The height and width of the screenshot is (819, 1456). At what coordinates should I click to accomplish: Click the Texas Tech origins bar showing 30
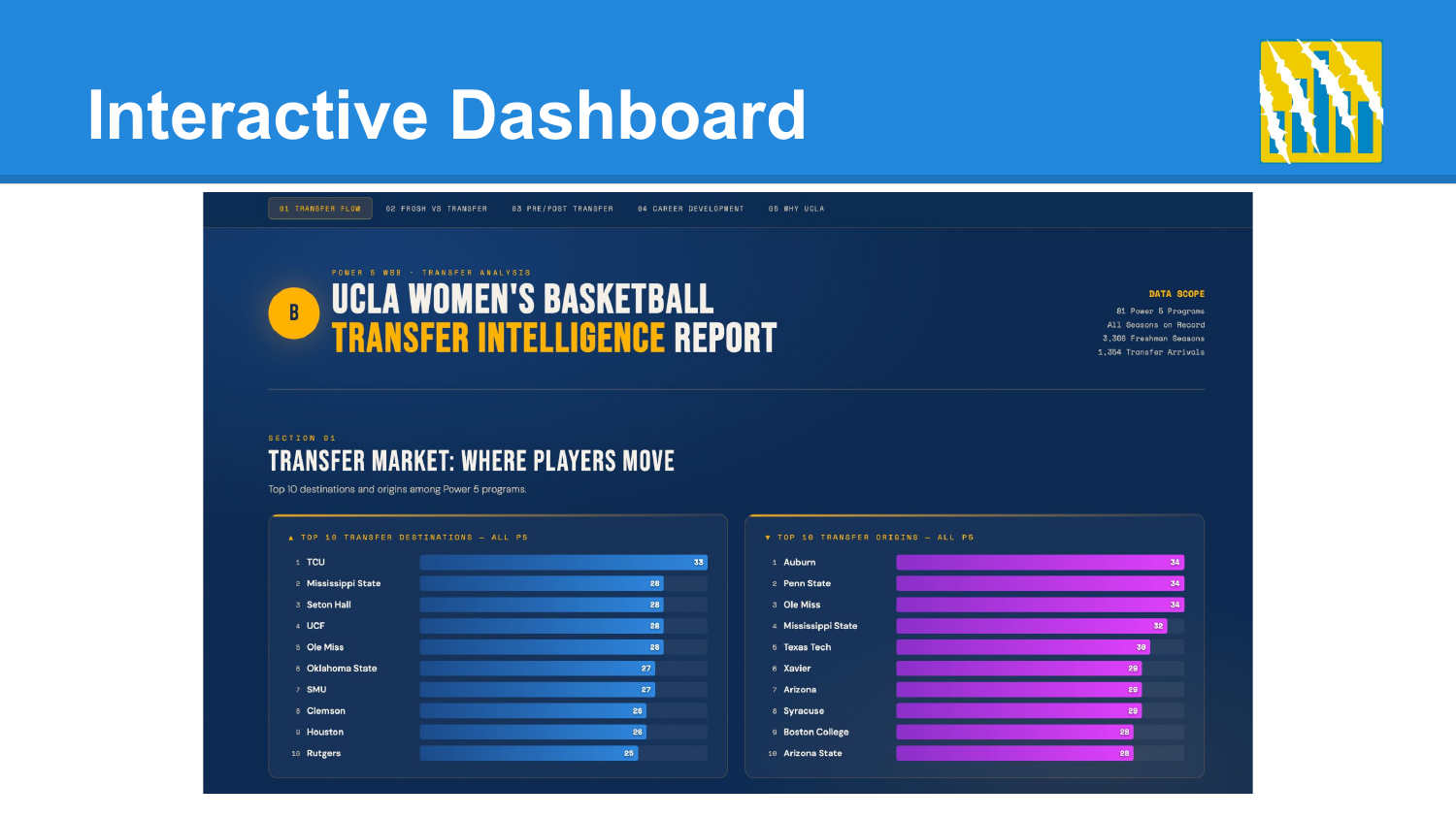coord(1024,647)
